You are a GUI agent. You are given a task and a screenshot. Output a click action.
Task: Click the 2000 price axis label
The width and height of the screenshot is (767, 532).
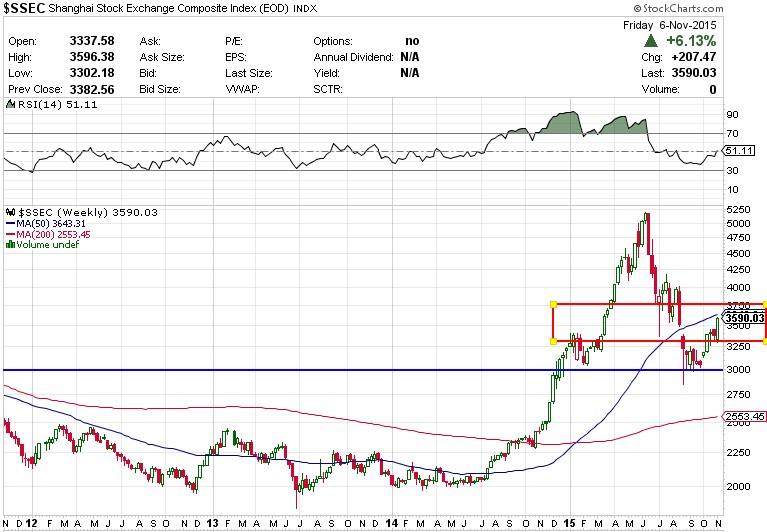coord(738,486)
